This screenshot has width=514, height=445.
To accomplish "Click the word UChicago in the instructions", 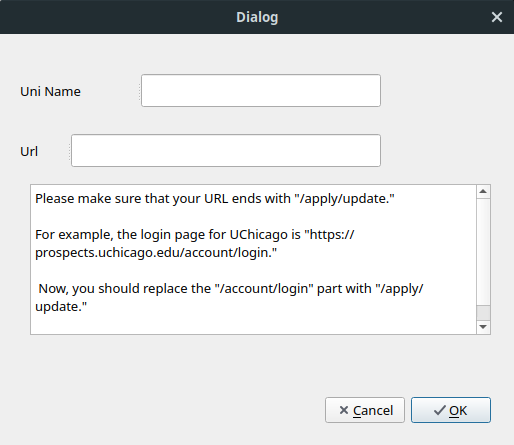I will pyautogui.click(x=259, y=235).
